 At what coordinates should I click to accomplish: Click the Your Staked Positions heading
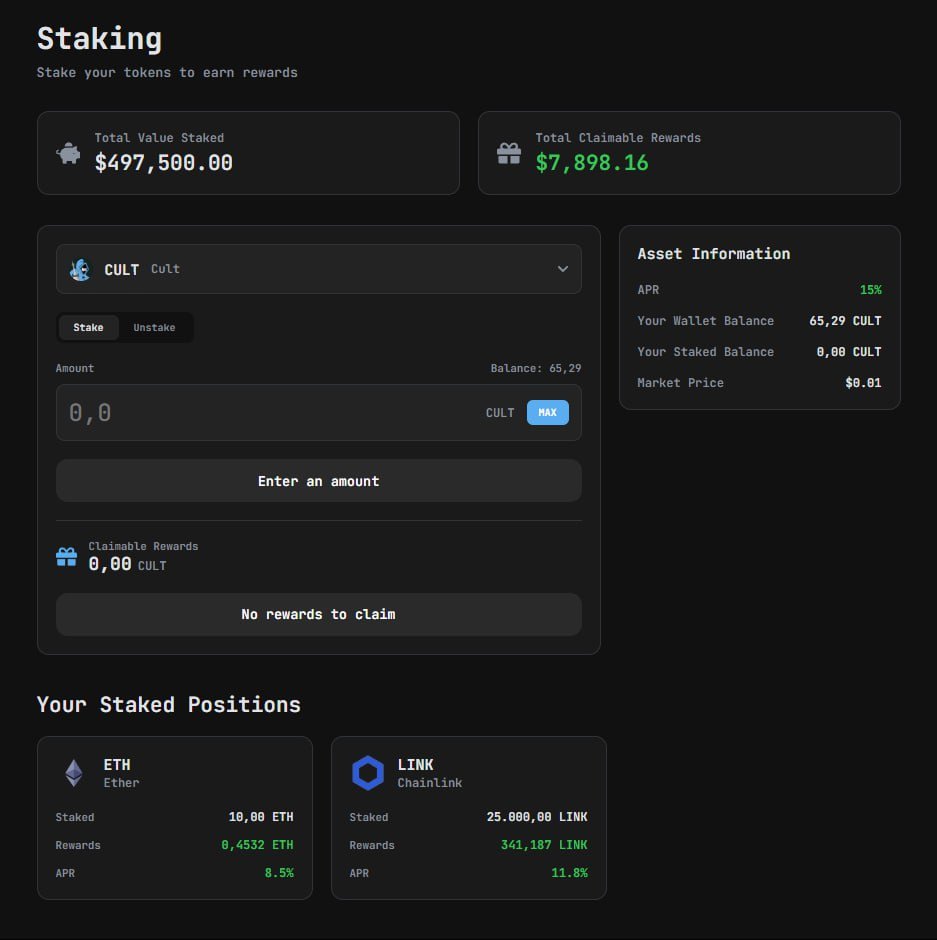pos(168,705)
